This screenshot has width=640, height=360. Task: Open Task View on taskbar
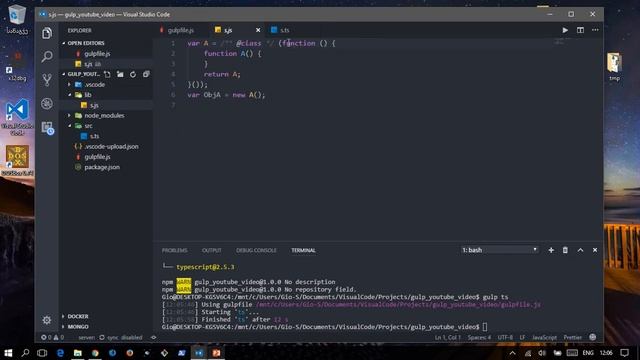[x=42, y=353]
